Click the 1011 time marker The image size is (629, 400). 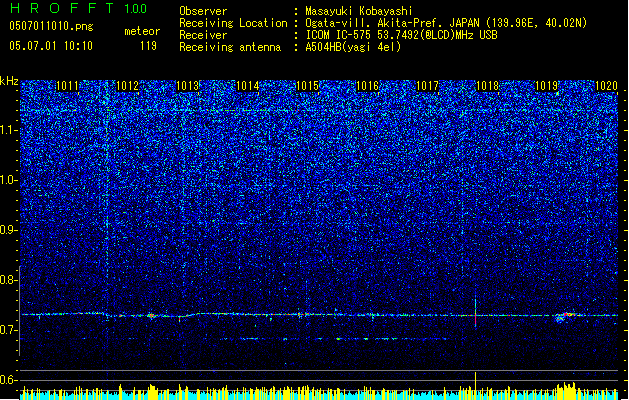click(x=67, y=86)
